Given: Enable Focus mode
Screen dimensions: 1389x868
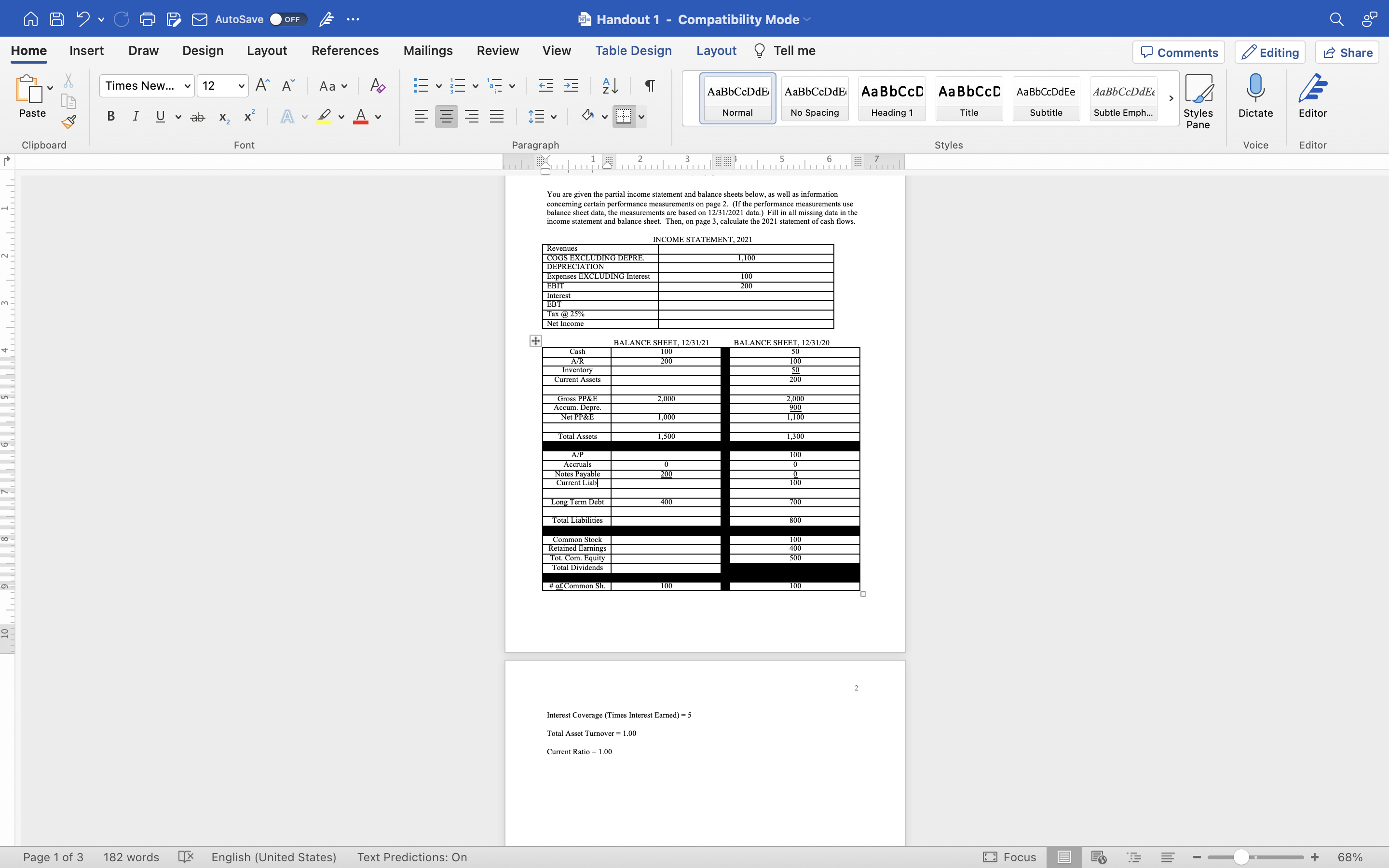Looking at the screenshot, I should [x=1009, y=857].
